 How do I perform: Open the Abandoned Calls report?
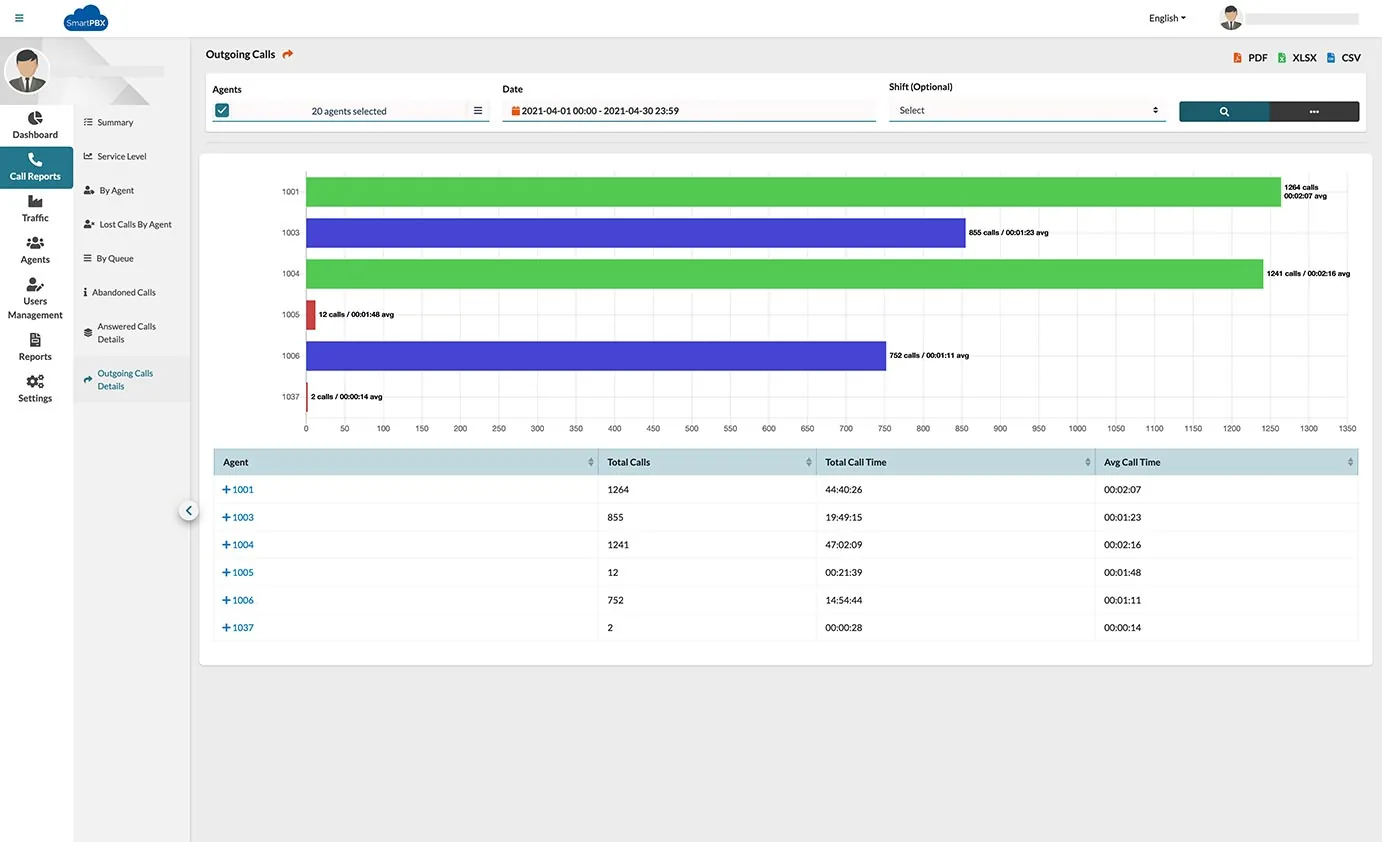coord(125,293)
